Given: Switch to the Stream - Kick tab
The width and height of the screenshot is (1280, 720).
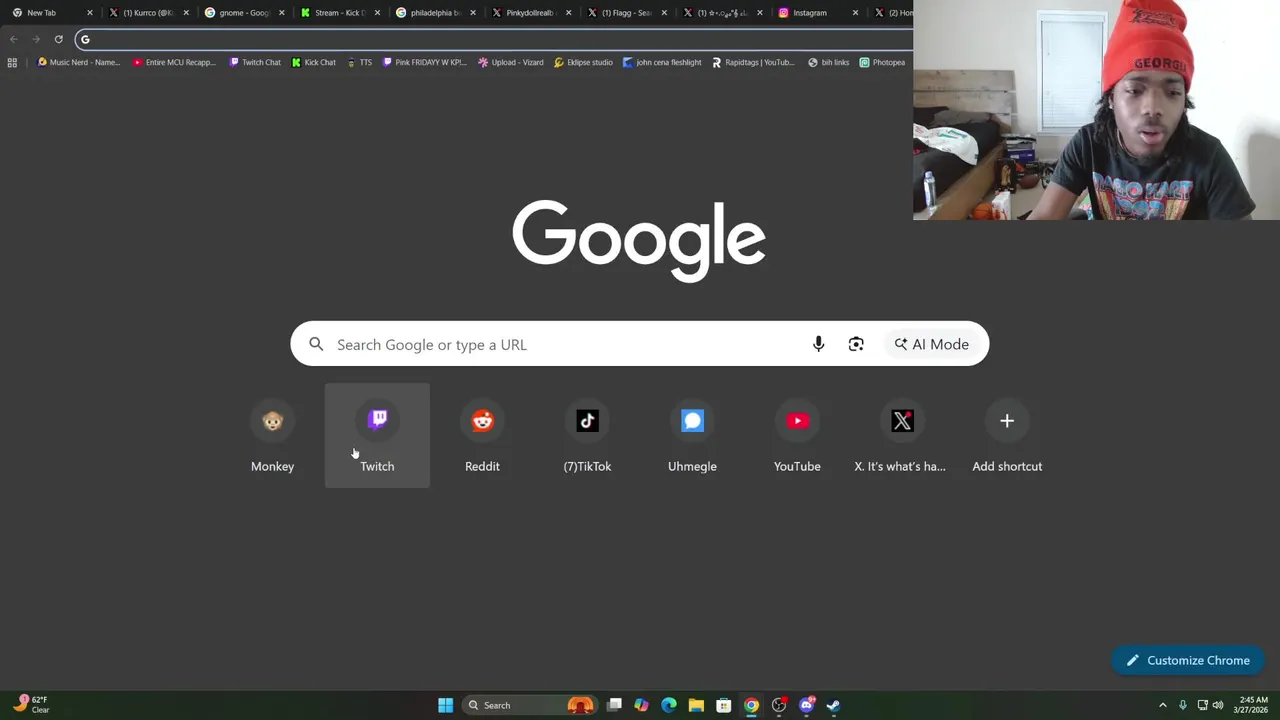Looking at the screenshot, I should pos(338,13).
